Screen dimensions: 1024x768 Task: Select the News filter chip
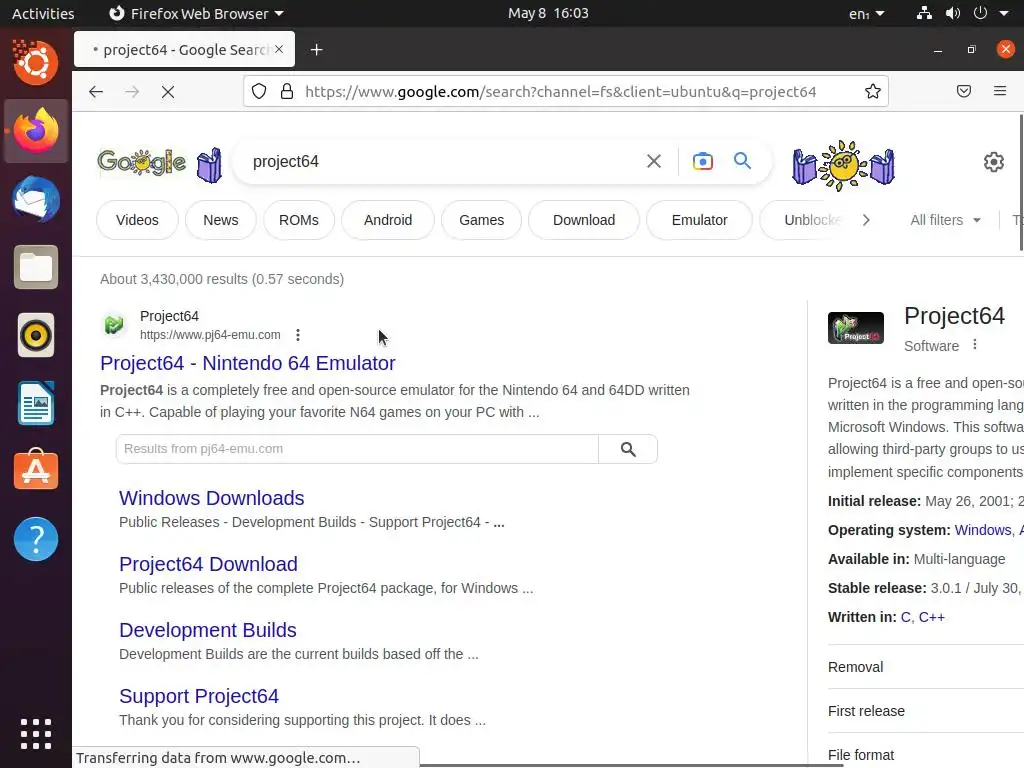(221, 220)
